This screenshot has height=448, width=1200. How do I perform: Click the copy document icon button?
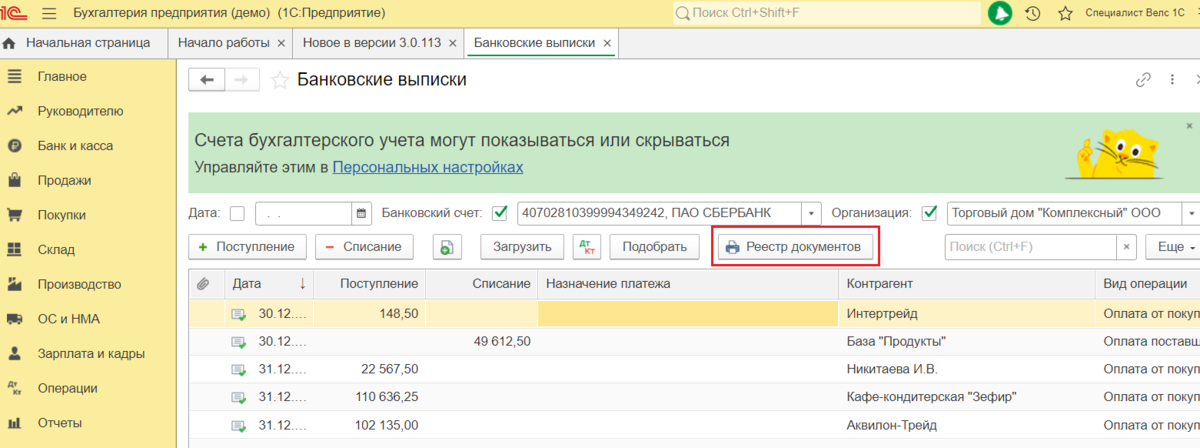click(x=446, y=247)
